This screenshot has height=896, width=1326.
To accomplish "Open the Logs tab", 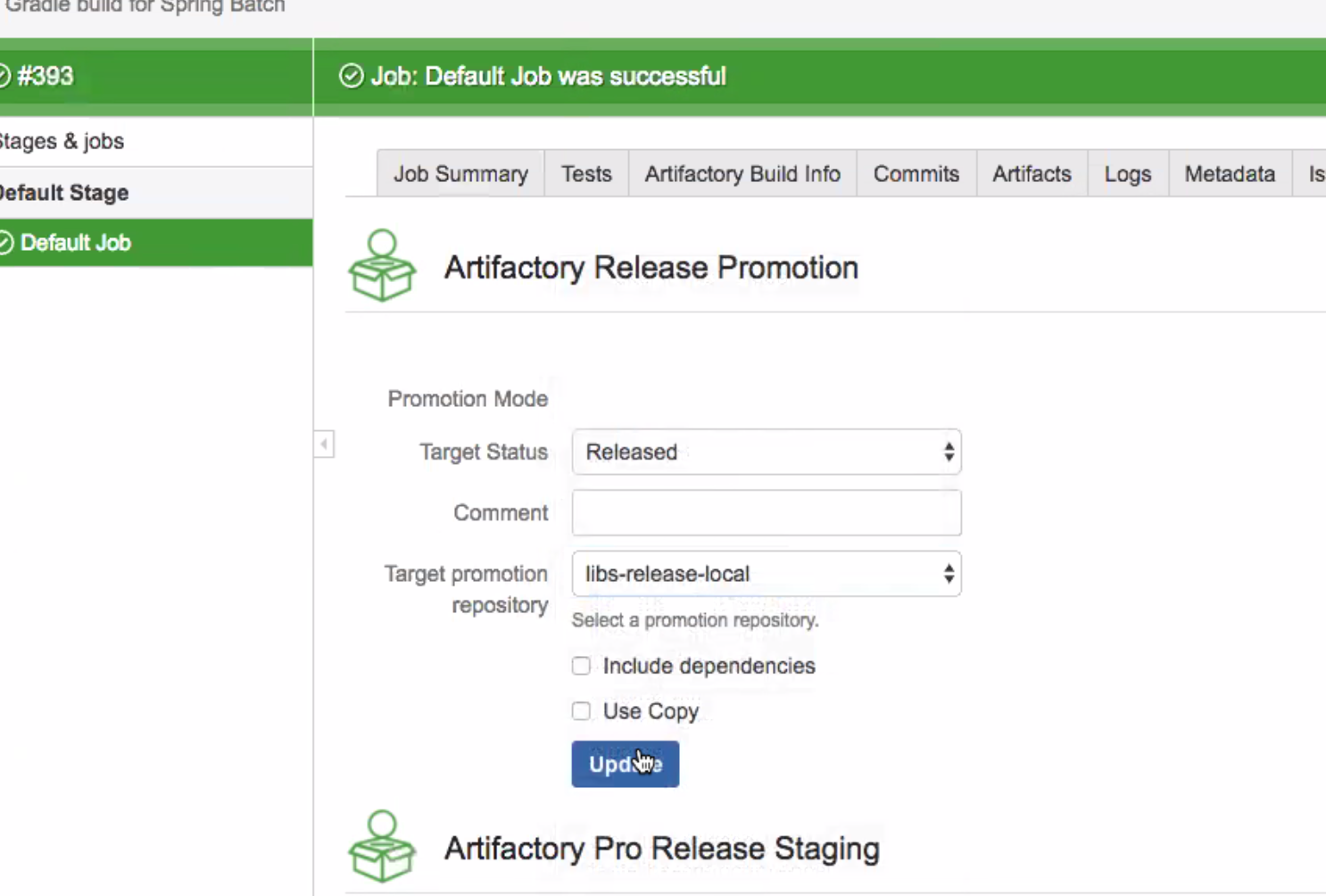I will tap(1128, 174).
